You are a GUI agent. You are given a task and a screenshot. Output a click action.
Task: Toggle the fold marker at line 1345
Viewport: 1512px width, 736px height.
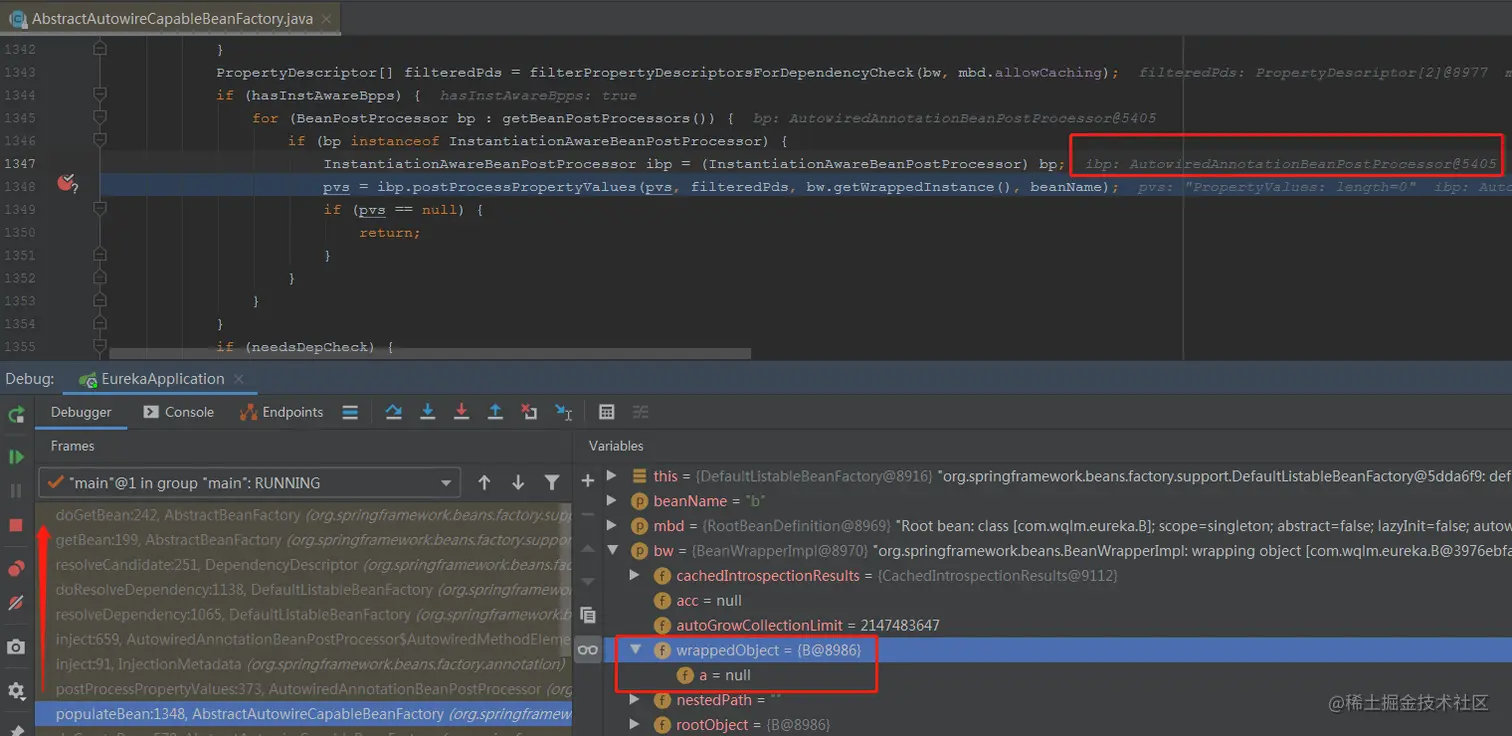(x=99, y=117)
